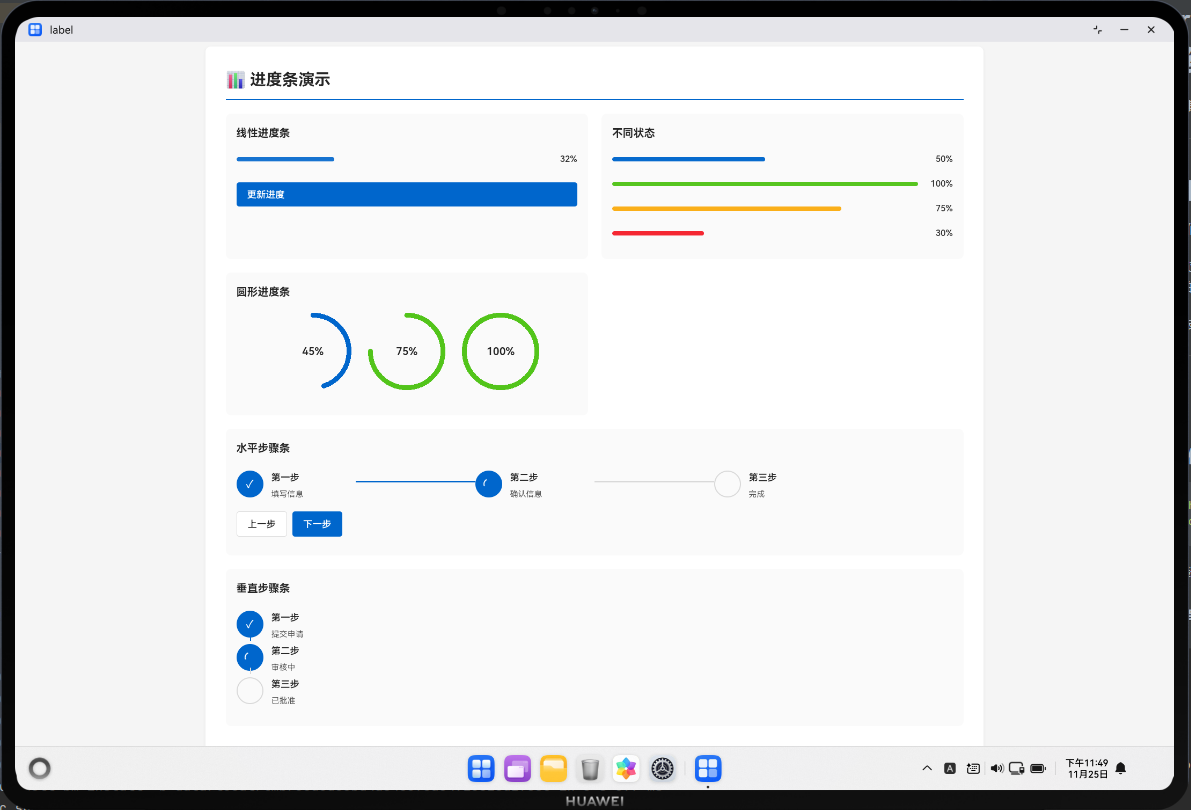Screen dimensions: 1191x810
Task: Click the red 30% progress bar
Action: pos(658,233)
